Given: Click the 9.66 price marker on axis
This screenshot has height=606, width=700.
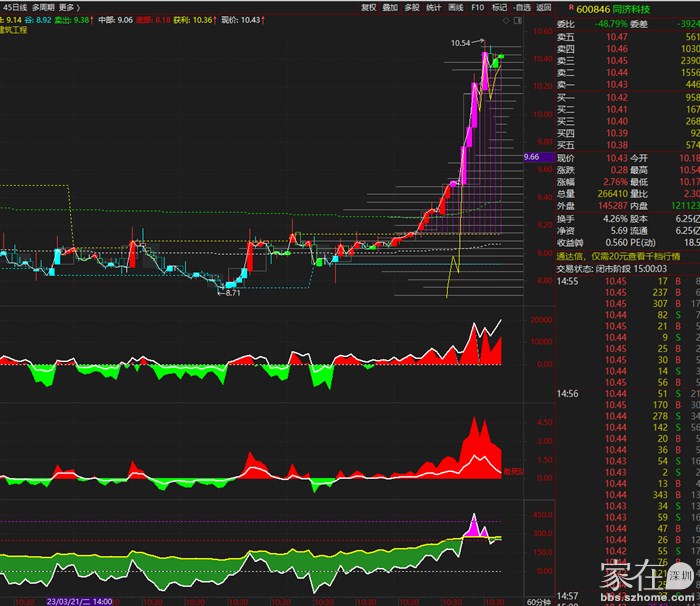Looking at the screenshot, I should click(532, 157).
